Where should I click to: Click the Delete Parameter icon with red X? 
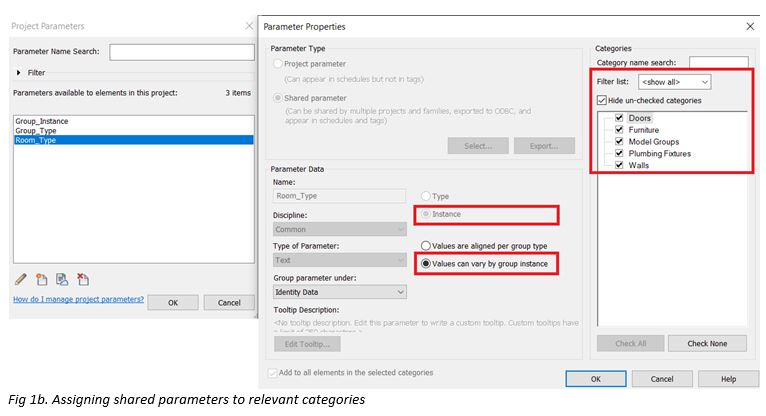click(x=83, y=279)
